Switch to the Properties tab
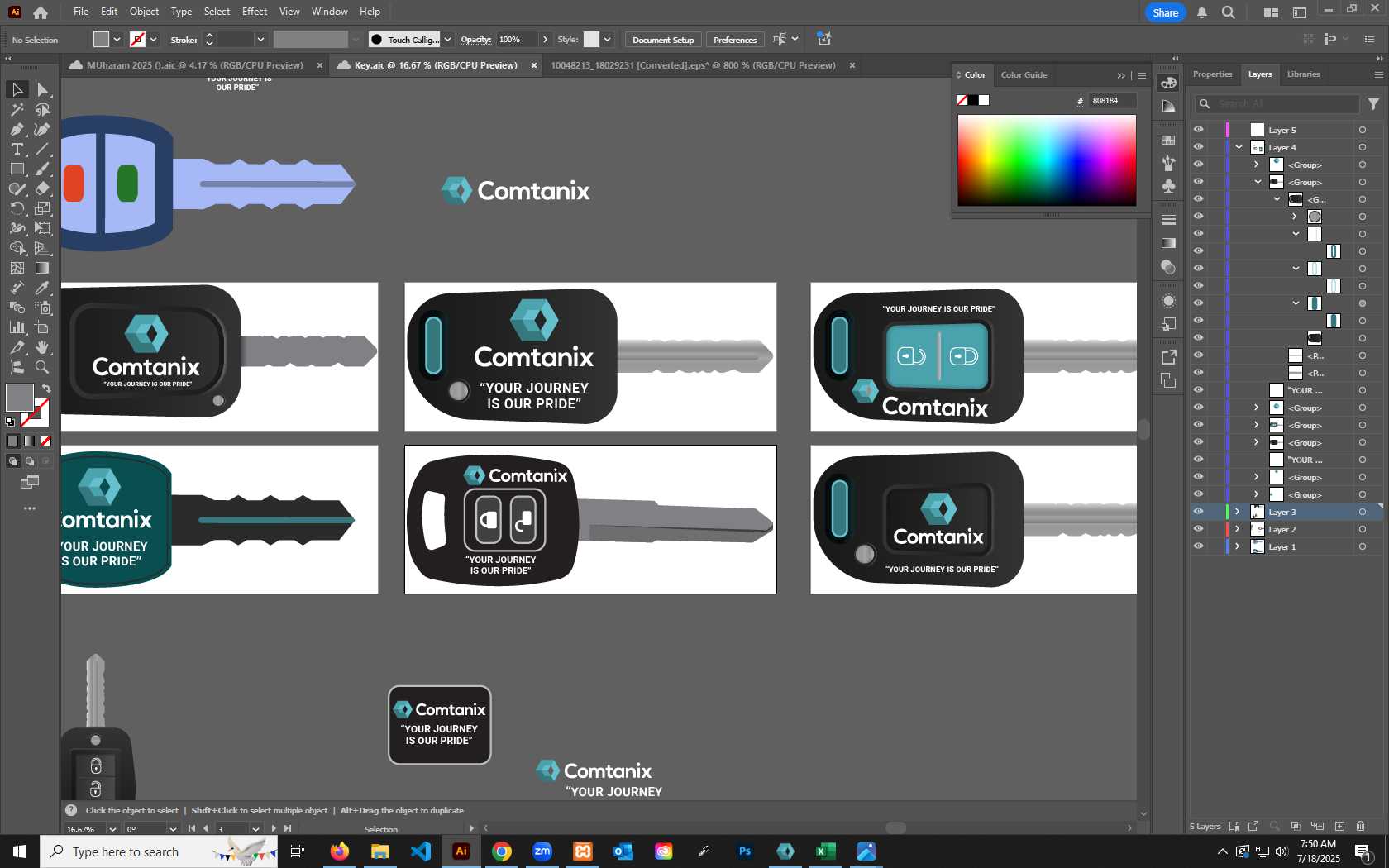This screenshot has width=1389, height=868. pyautogui.click(x=1212, y=74)
